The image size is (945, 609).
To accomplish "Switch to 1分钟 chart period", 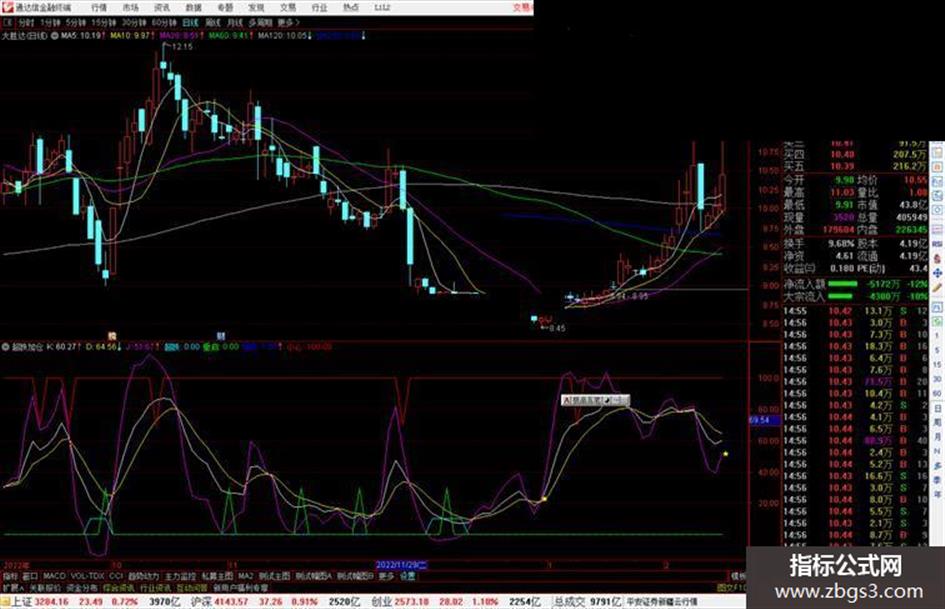I will click(x=50, y=23).
